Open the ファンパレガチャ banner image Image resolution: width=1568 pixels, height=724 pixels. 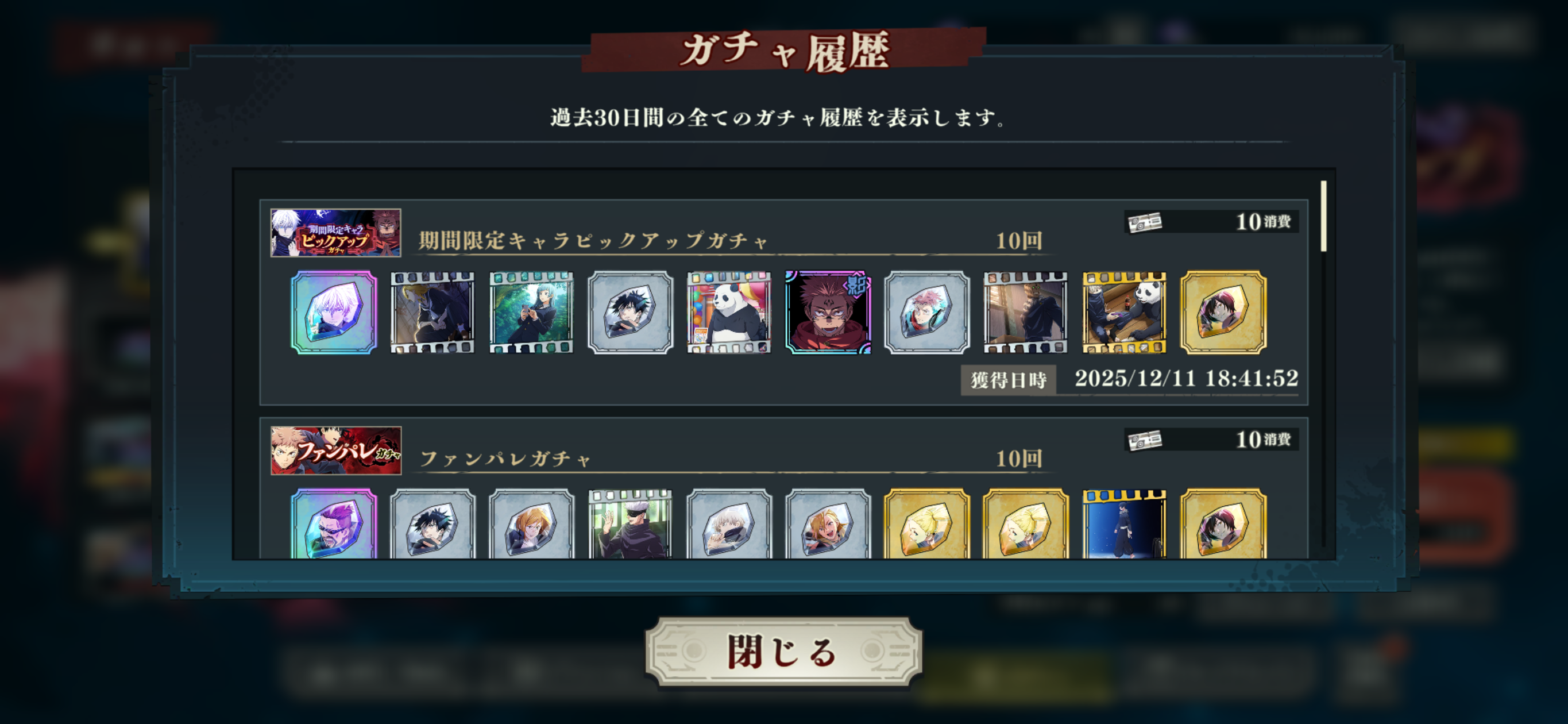(x=335, y=450)
